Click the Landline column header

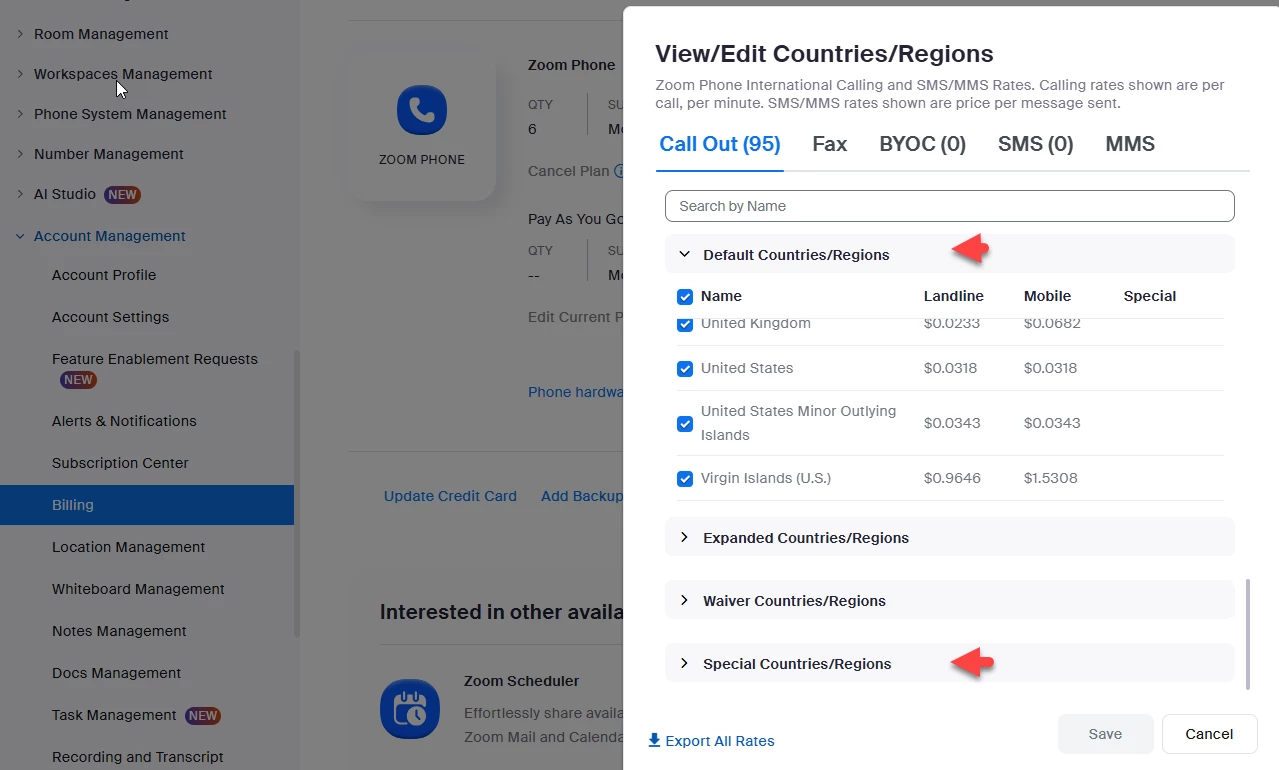point(953,296)
